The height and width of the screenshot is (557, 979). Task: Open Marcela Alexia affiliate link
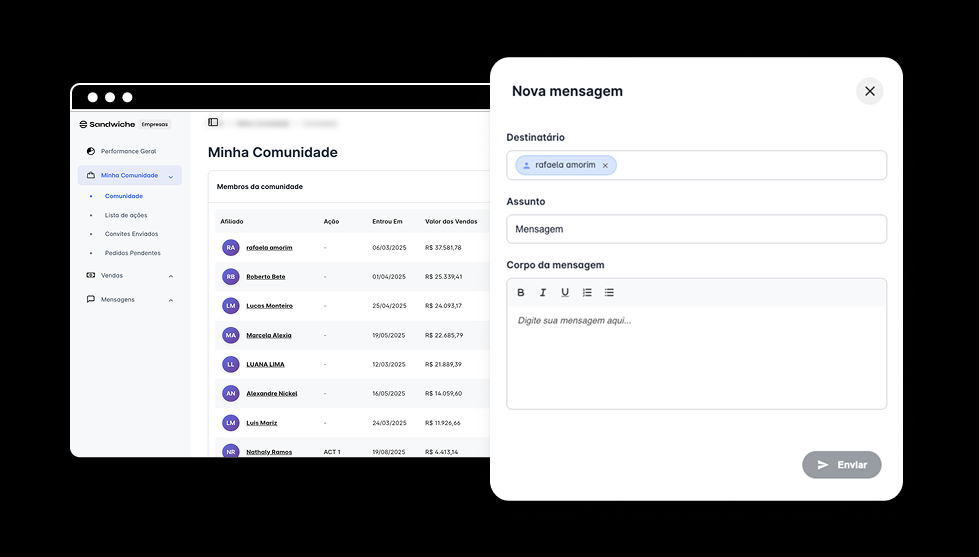click(268, 335)
